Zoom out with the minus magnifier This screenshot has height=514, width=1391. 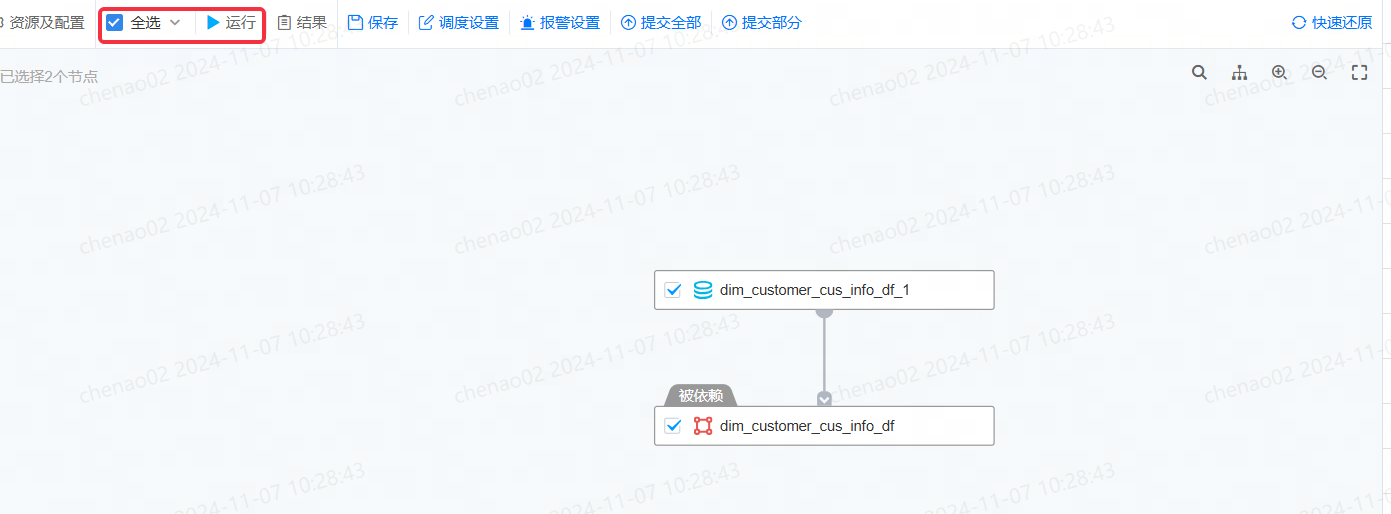click(1319, 73)
